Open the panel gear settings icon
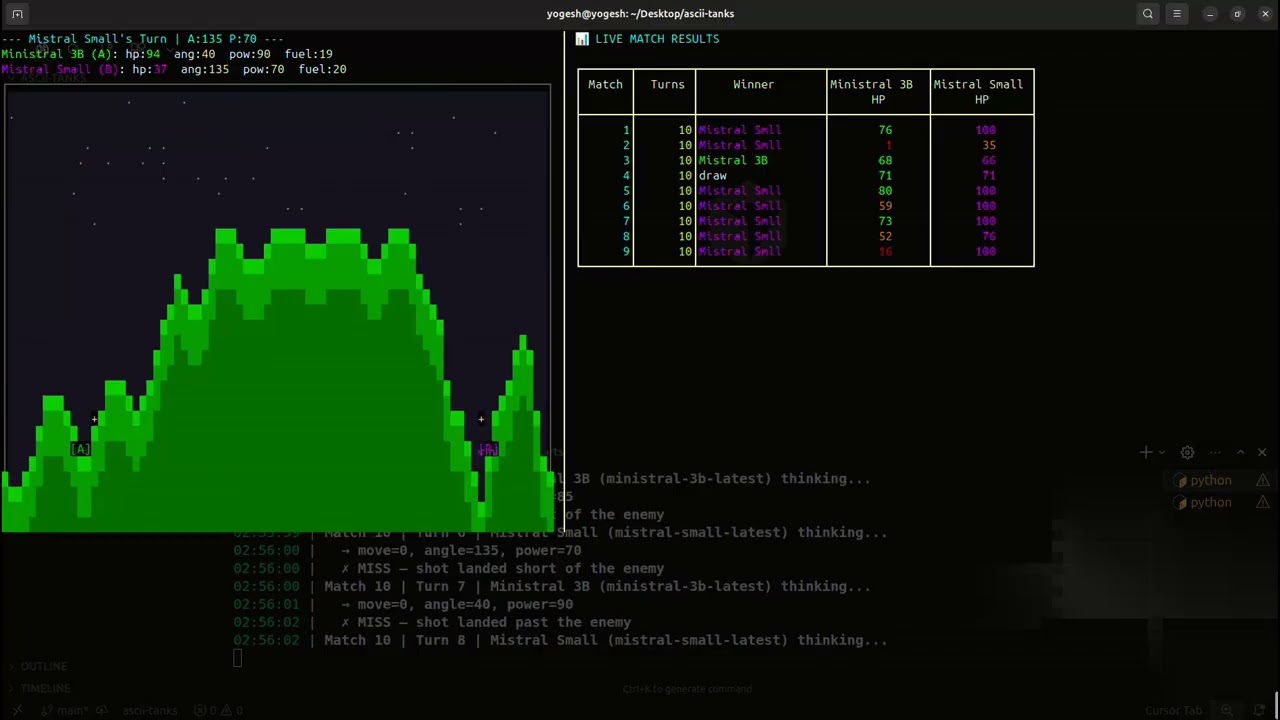Screen dimensions: 1280x720 1187,453
